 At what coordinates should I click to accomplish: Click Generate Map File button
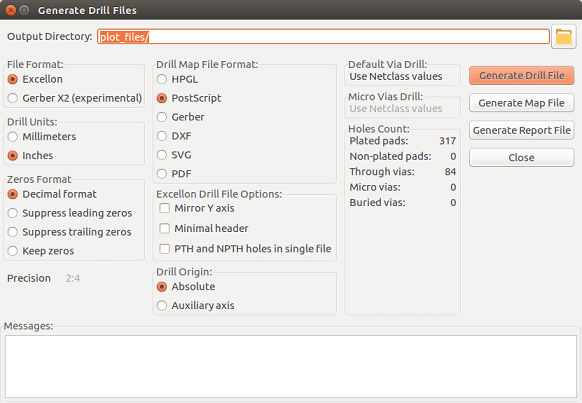[521, 103]
